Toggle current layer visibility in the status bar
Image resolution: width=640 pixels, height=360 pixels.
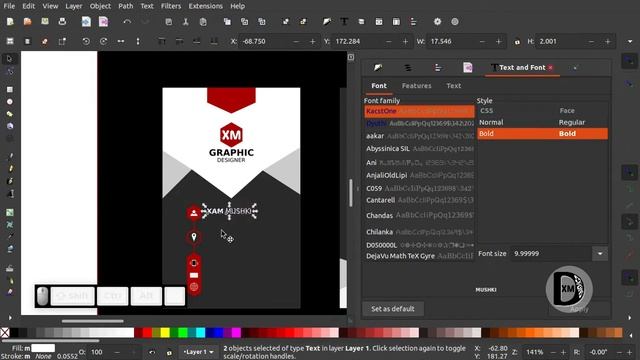pyautogui.click(x=152, y=352)
